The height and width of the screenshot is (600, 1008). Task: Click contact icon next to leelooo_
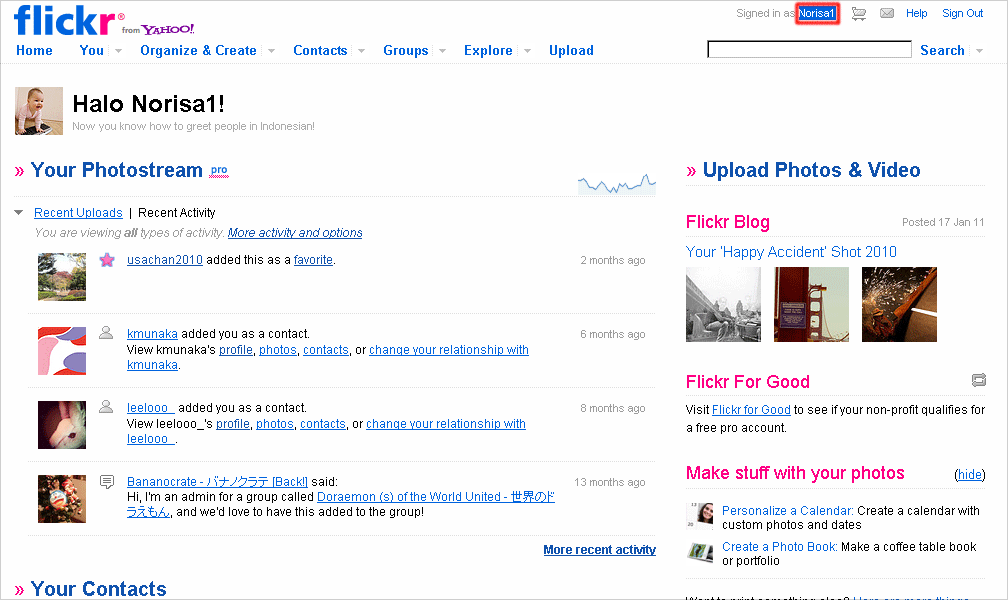[x=106, y=407]
